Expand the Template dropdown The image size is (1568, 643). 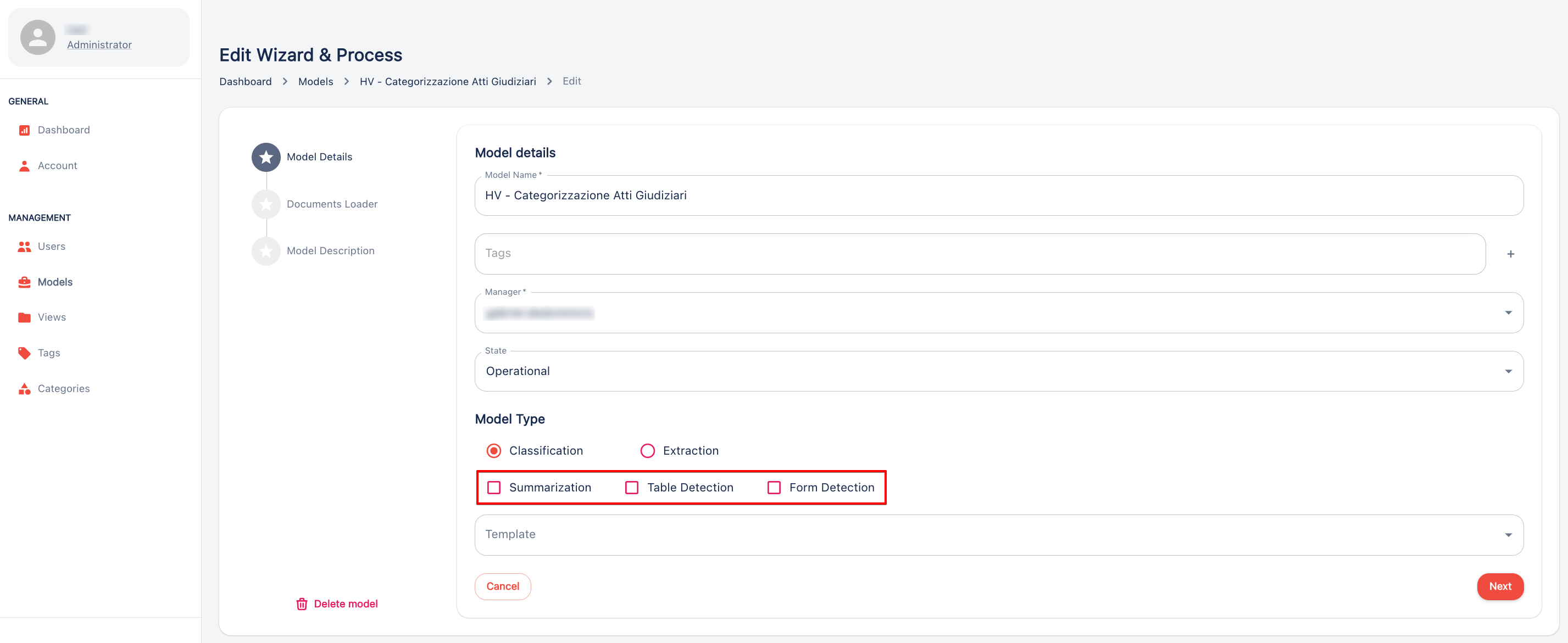(1508, 535)
